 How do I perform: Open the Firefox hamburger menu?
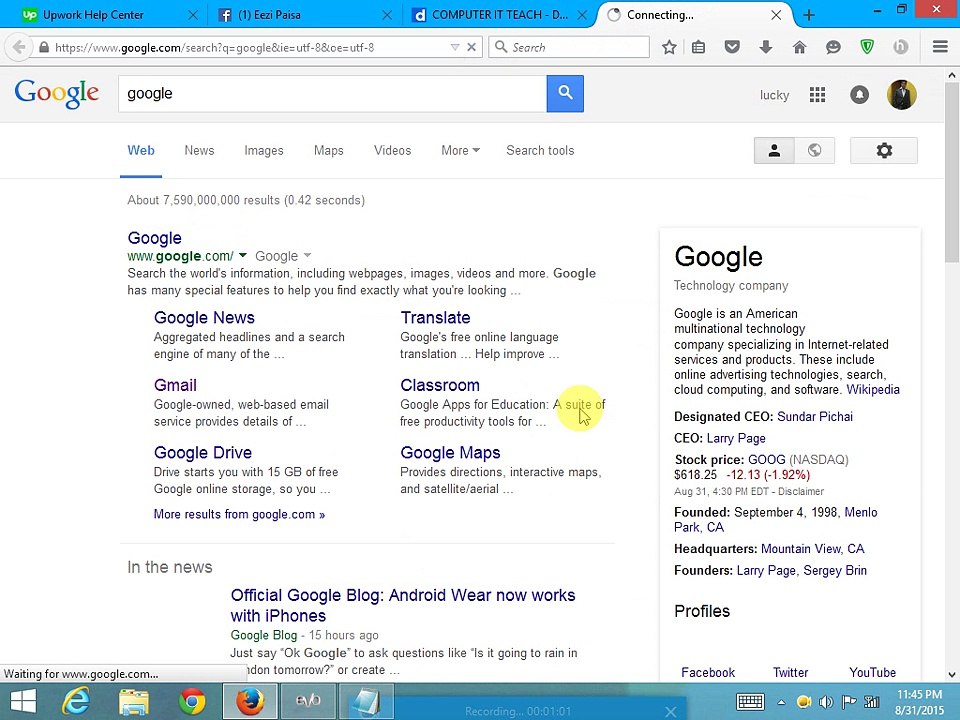pyautogui.click(x=940, y=47)
